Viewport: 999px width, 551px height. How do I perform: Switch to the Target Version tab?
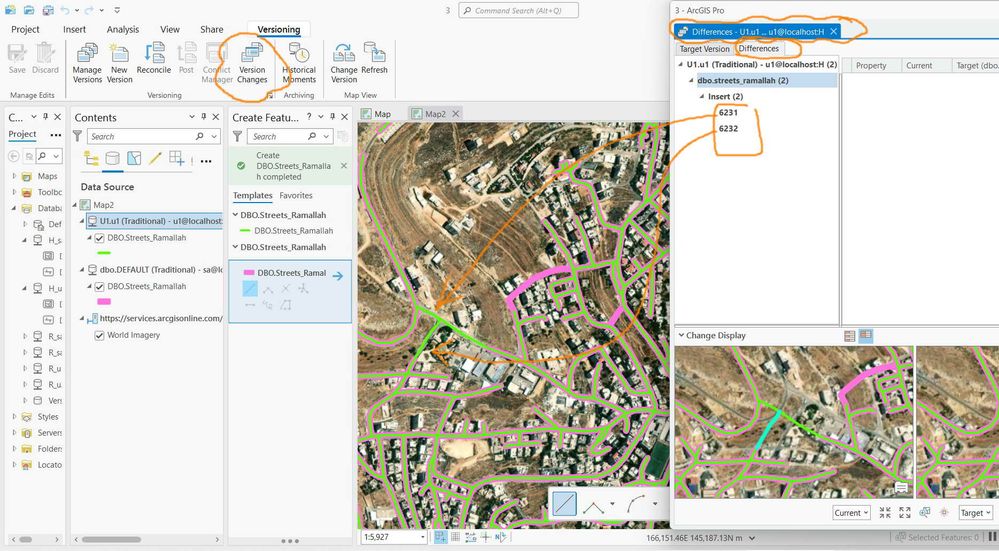pyautogui.click(x=704, y=49)
